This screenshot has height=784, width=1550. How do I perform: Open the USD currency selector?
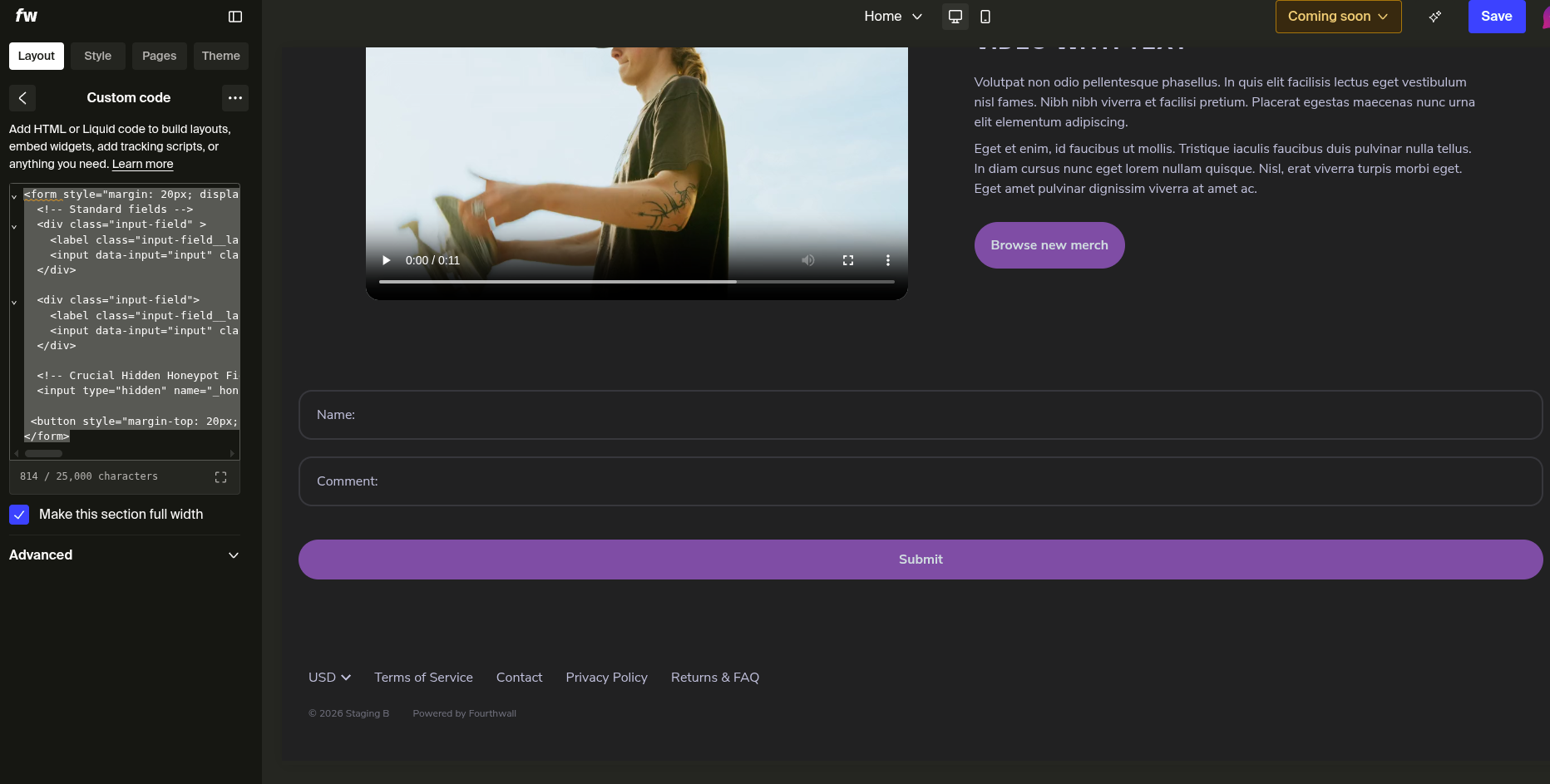(329, 678)
